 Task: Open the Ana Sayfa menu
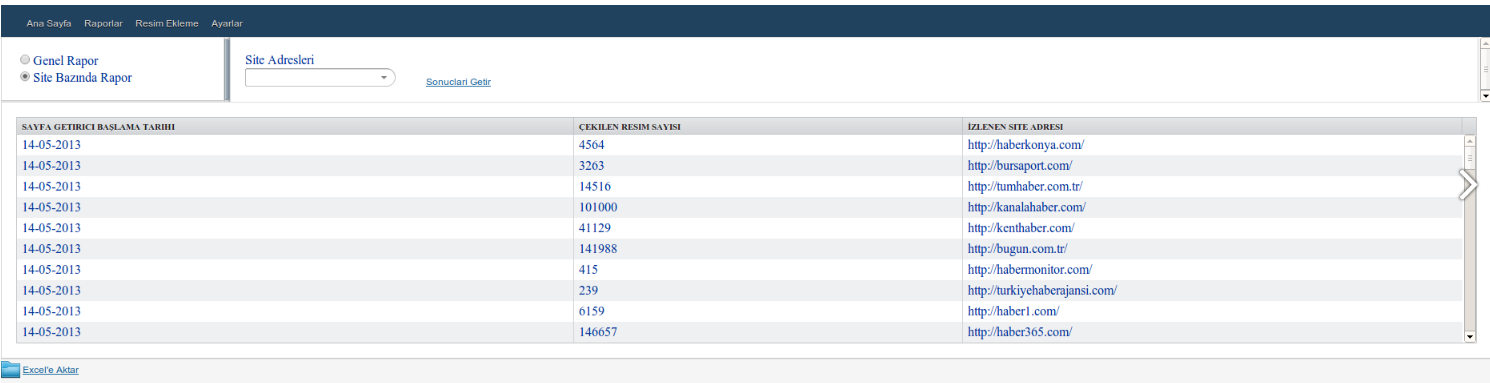pyautogui.click(x=48, y=23)
